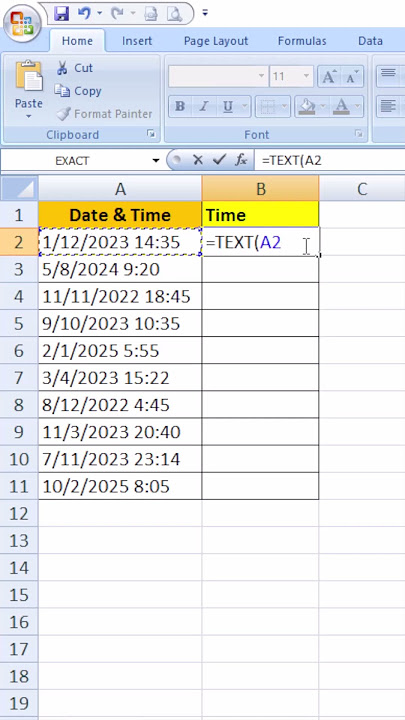The height and width of the screenshot is (720, 405).
Task: Click the Format Painter button
Action: [x=104, y=114]
